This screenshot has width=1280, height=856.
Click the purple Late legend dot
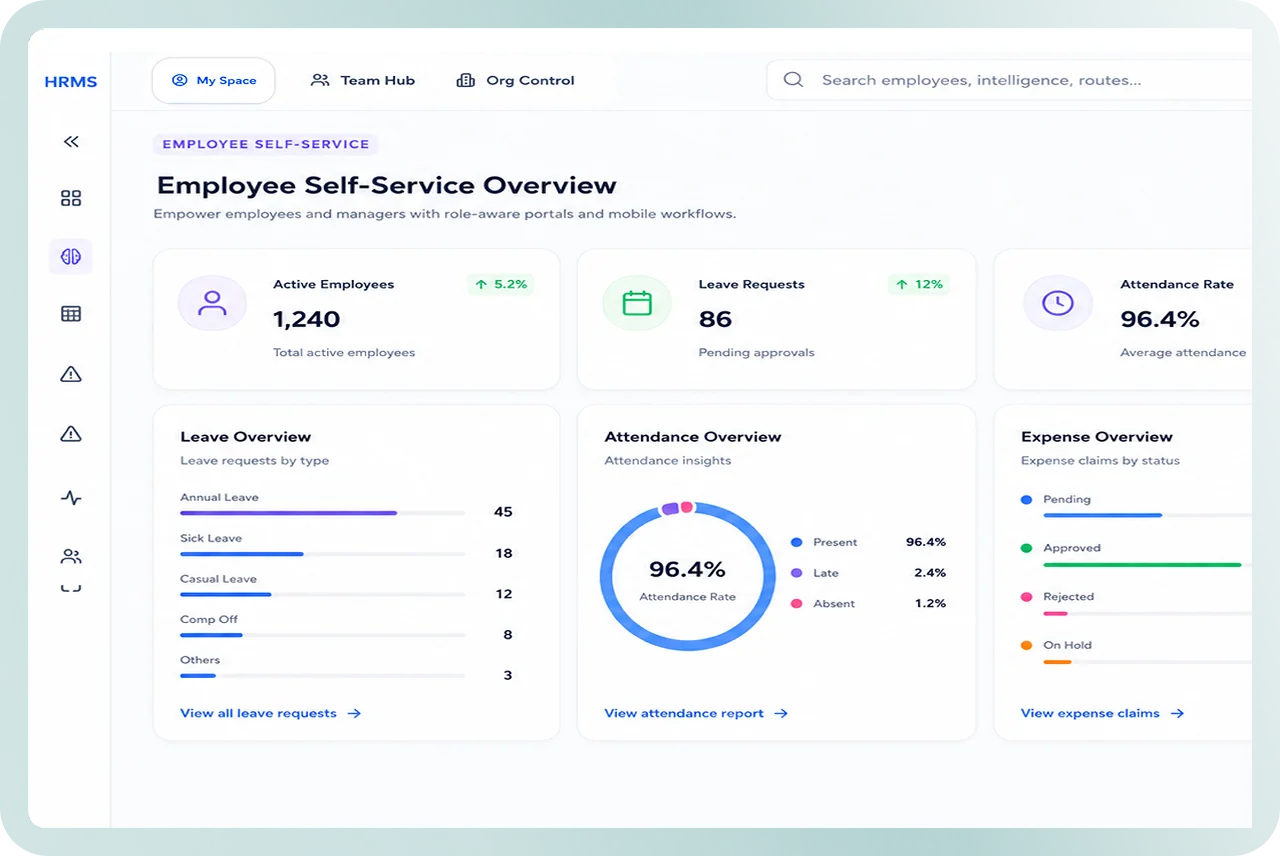click(797, 573)
